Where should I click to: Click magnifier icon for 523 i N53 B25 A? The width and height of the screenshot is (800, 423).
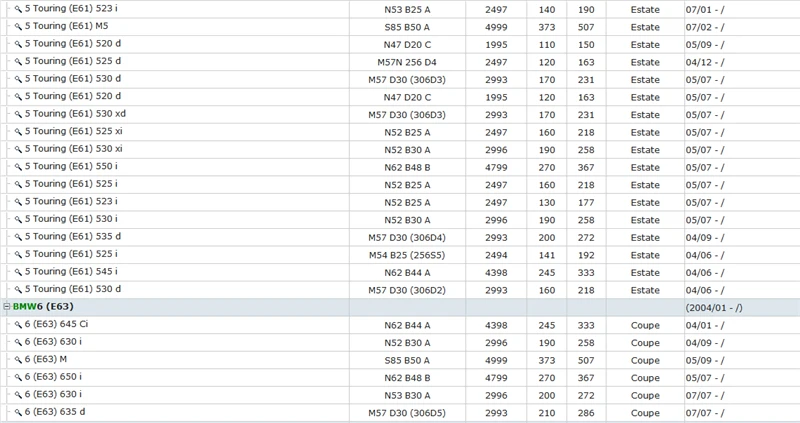pos(18,9)
